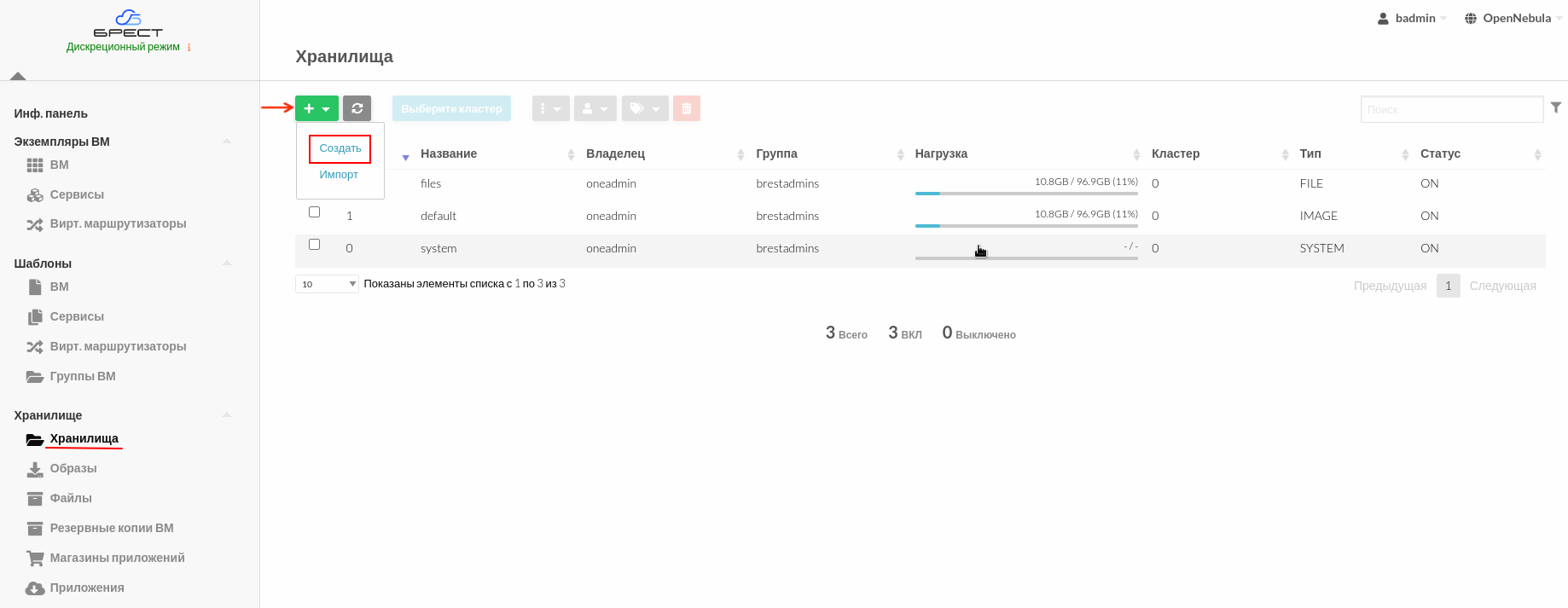This screenshot has height=608, width=1568.
Task: Open ВМ under Экземпляры ВМ
Action: [x=59, y=165]
